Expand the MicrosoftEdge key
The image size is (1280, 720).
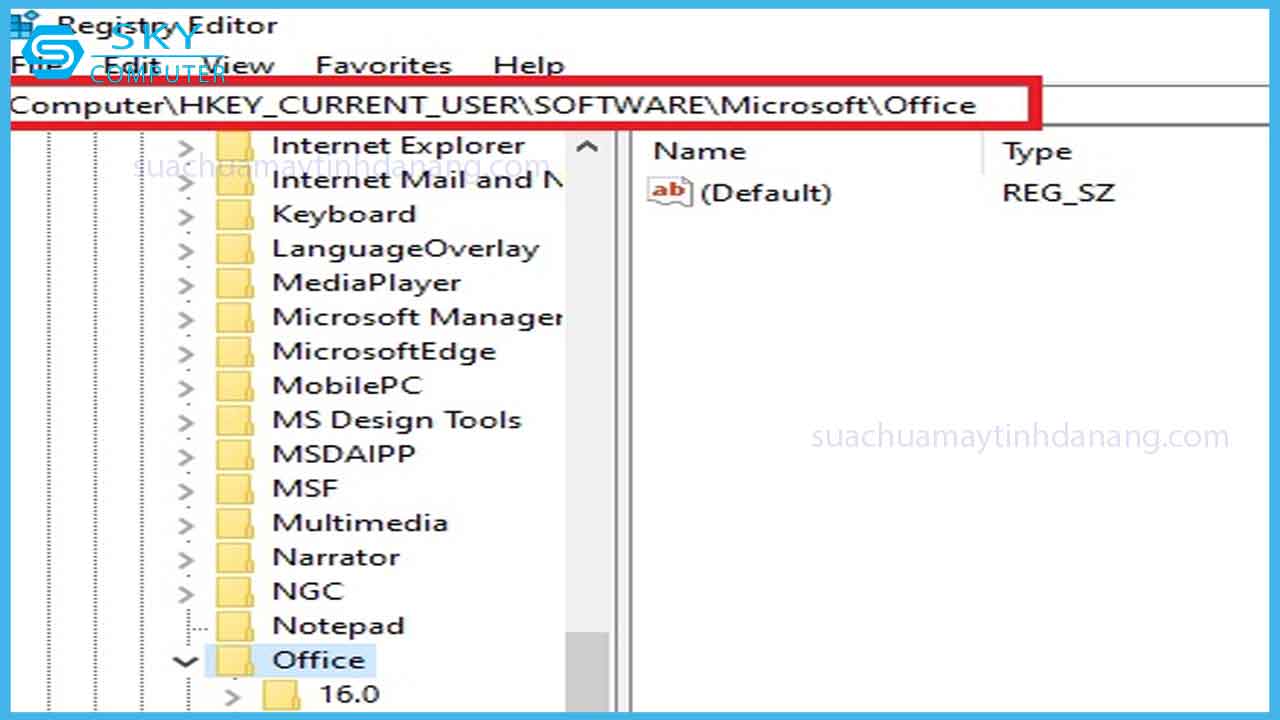pyautogui.click(x=186, y=353)
